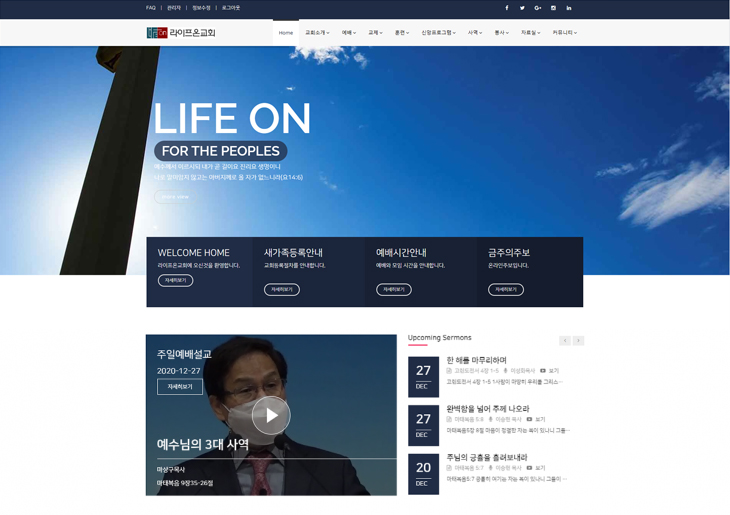Expand the 자료실 menu
Viewport: 730px width, 515px height.
coord(530,33)
